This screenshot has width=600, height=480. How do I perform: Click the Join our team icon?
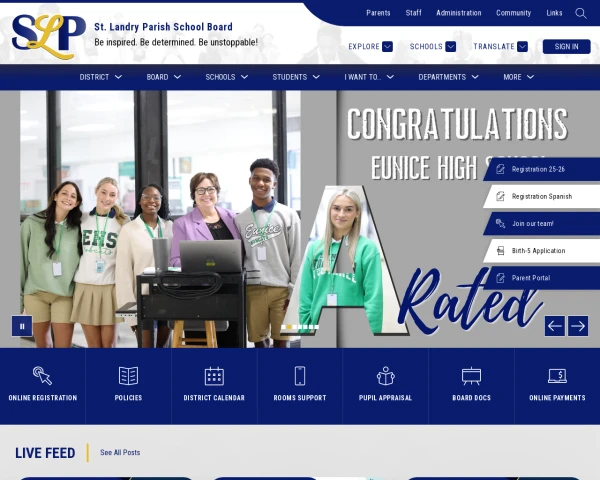pyautogui.click(x=500, y=224)
